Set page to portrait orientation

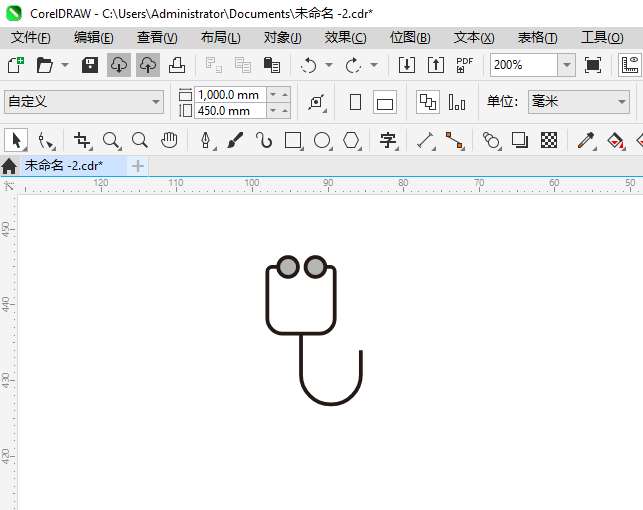click(x=356, y=102)
